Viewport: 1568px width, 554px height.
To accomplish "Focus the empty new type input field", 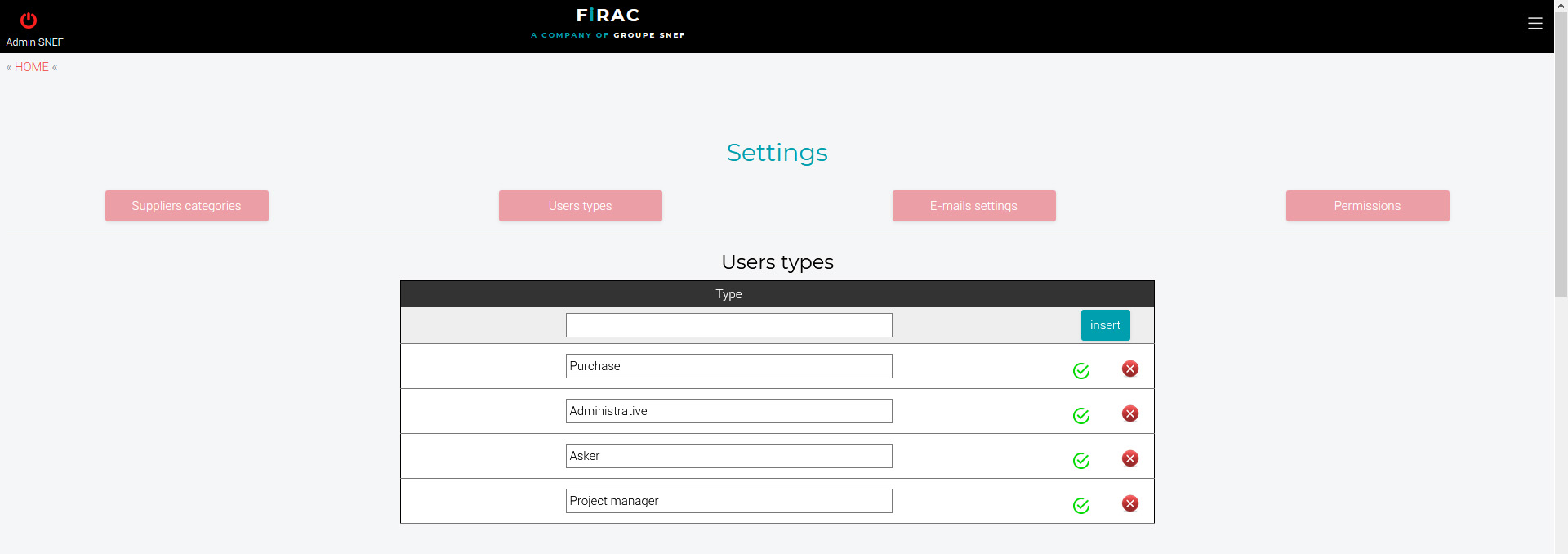I will click(728, 325).
